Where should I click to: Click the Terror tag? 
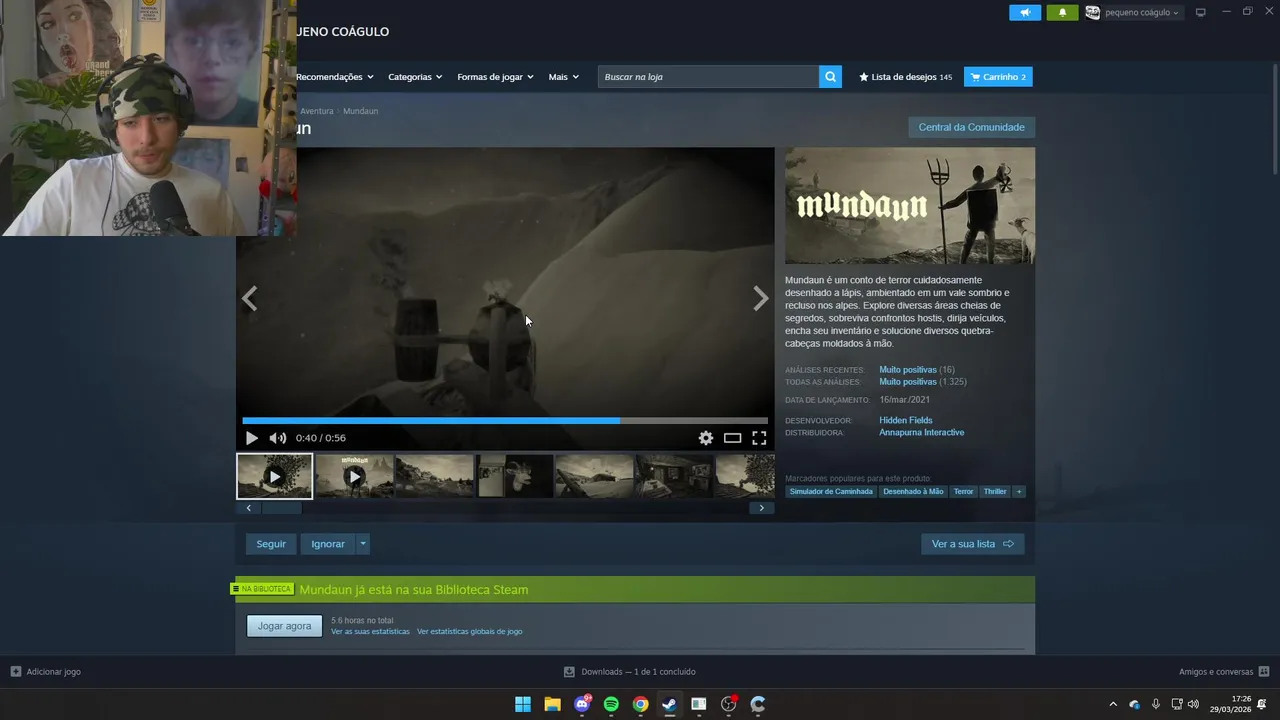point(963,492)
